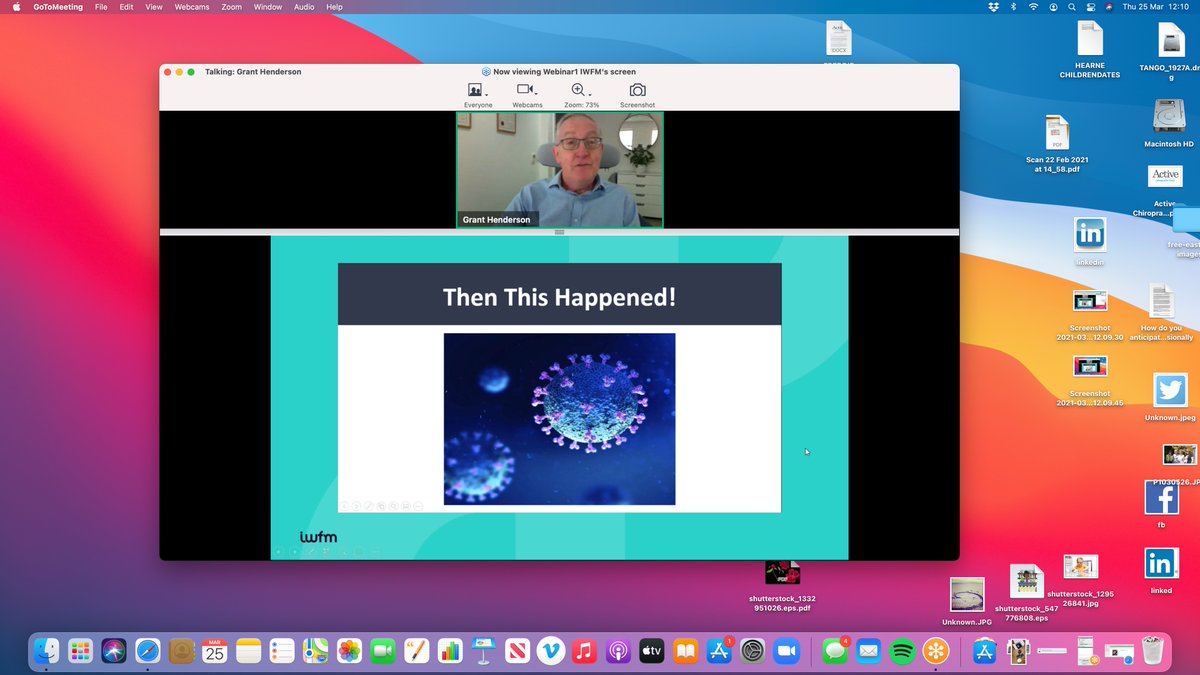Screen dimensions: 1200x675
Task: Open System Preferences from the Dock
Action: pos(753,651)
